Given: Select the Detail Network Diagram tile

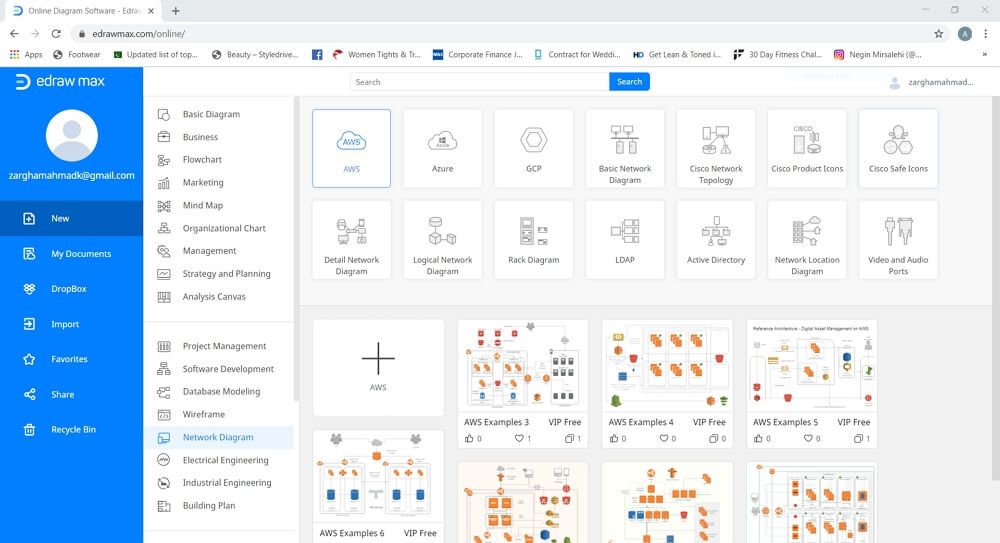Looking at the screenshot, I should [x=351, y=239].
